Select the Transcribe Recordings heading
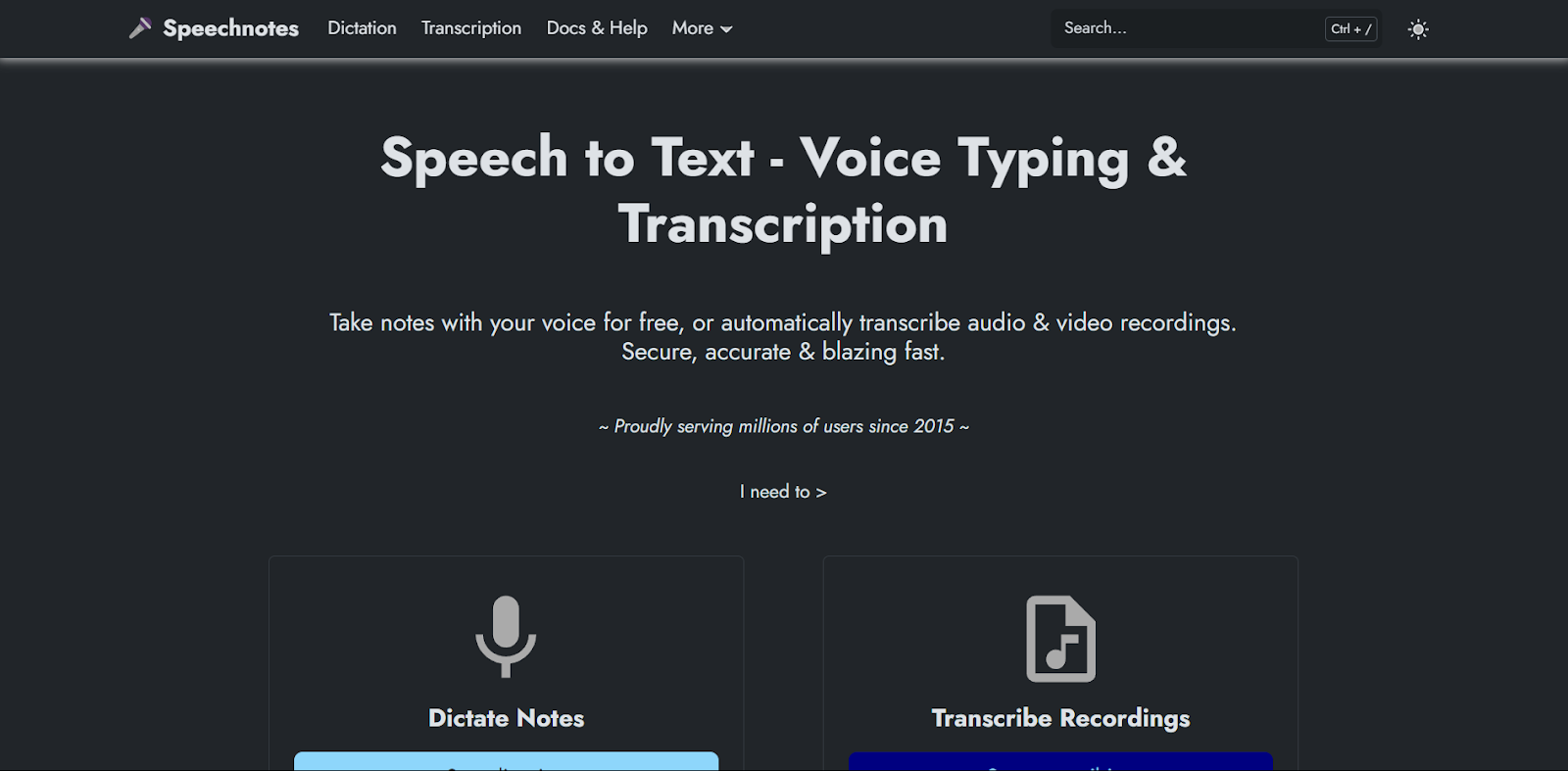This screenshot has width=1568, height=771. point(1060,718)
